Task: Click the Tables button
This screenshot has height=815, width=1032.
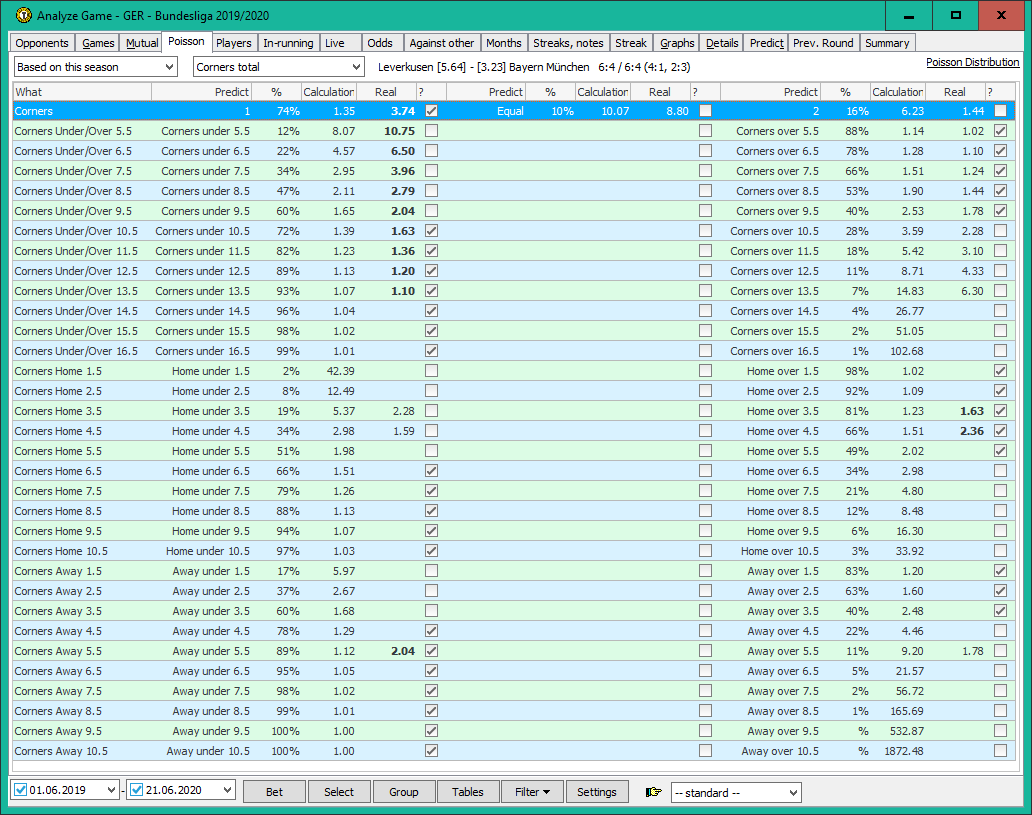Action: click(x=468, y=792)
